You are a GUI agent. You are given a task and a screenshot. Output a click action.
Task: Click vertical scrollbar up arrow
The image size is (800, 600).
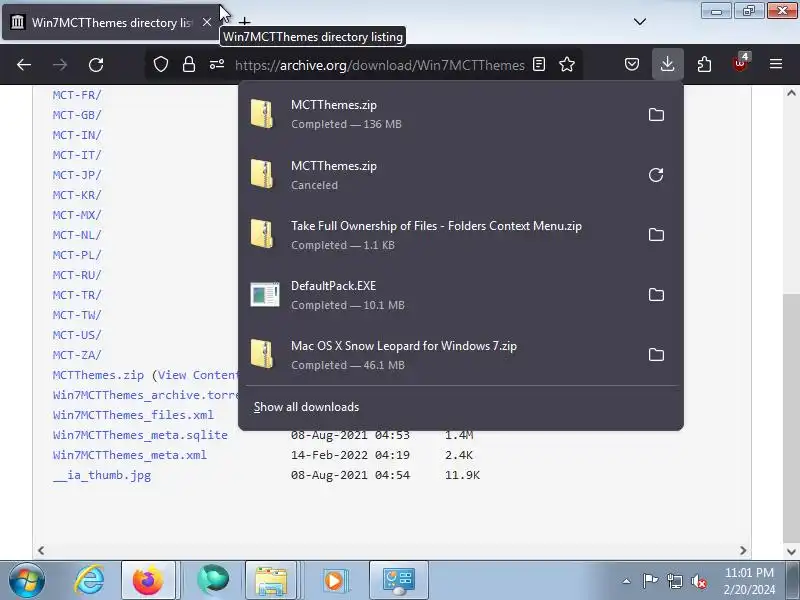coord(791,93)
